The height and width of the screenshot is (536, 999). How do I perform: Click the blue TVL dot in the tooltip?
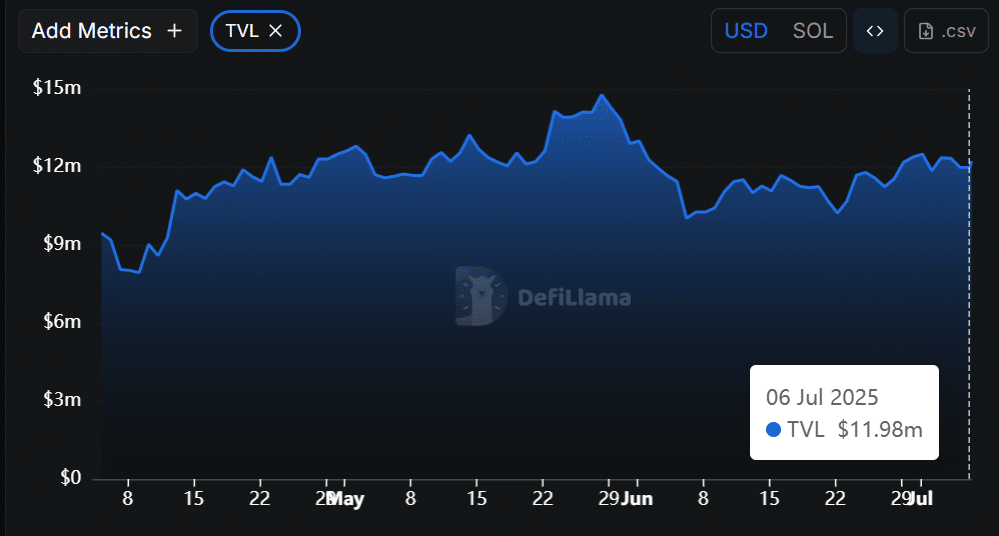tap(773, 430)
